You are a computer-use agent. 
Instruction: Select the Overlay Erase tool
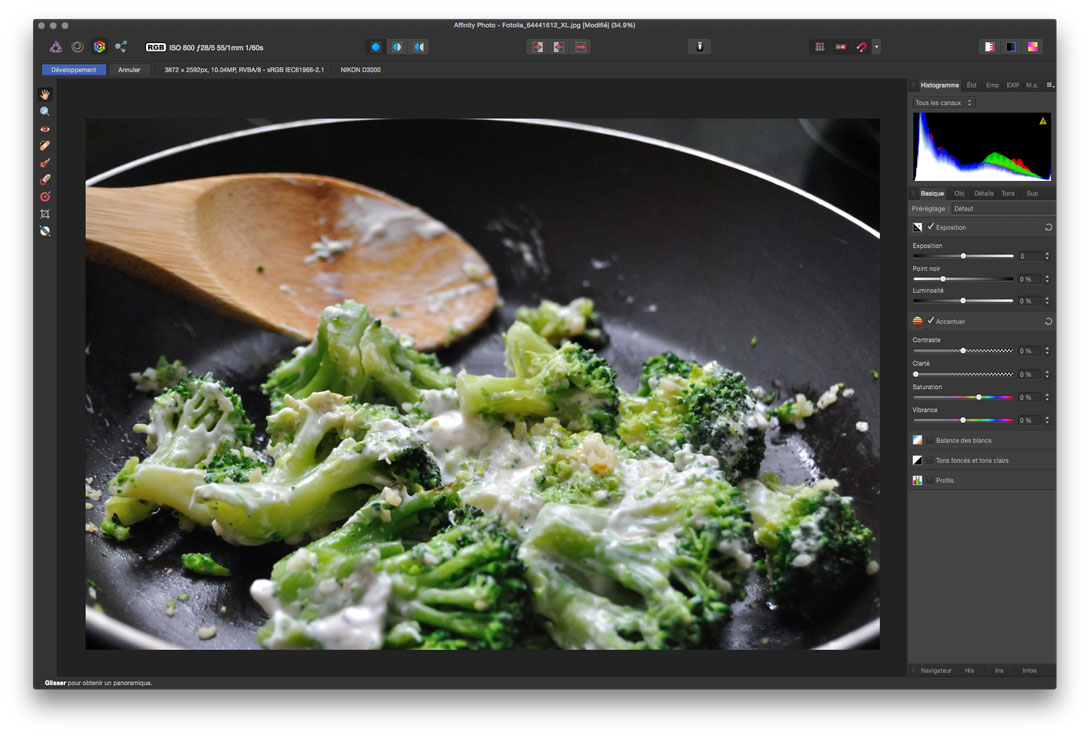(45, 179)
